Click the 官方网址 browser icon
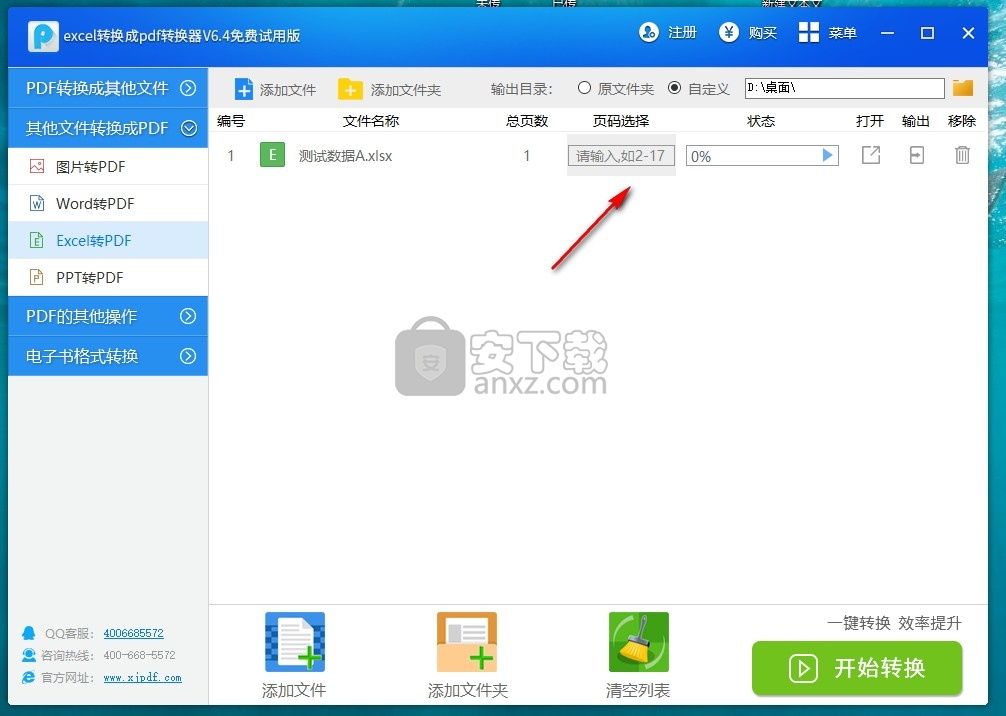This screenshot has height=716, width=1006. (28, 677)
